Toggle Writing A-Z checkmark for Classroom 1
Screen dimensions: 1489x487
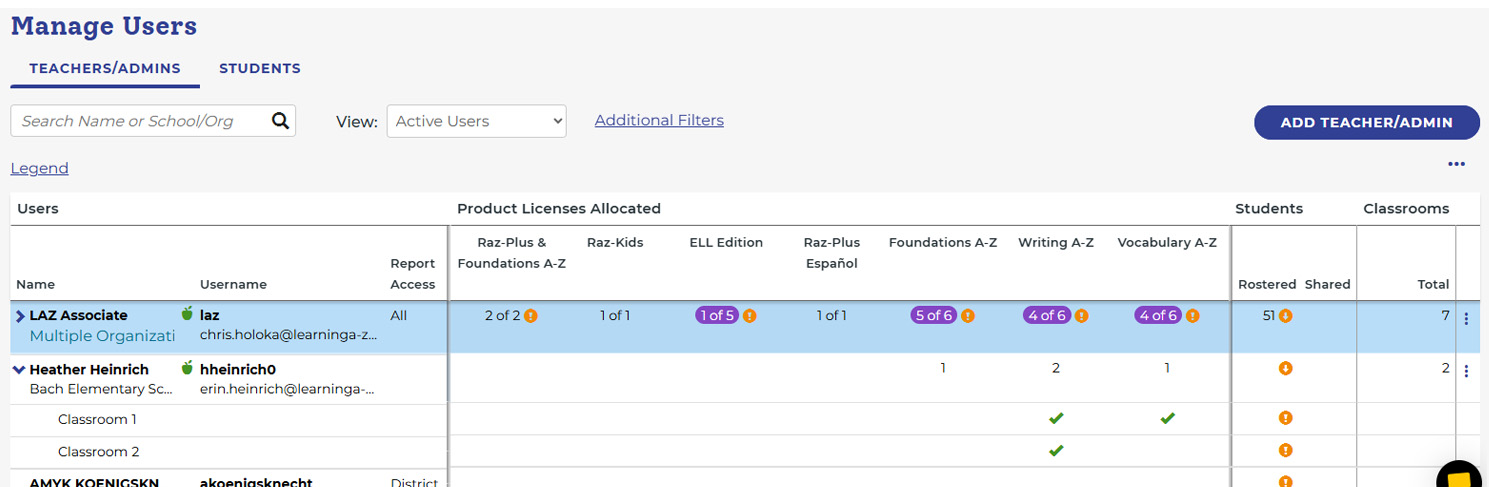[x=1056, y=419]
